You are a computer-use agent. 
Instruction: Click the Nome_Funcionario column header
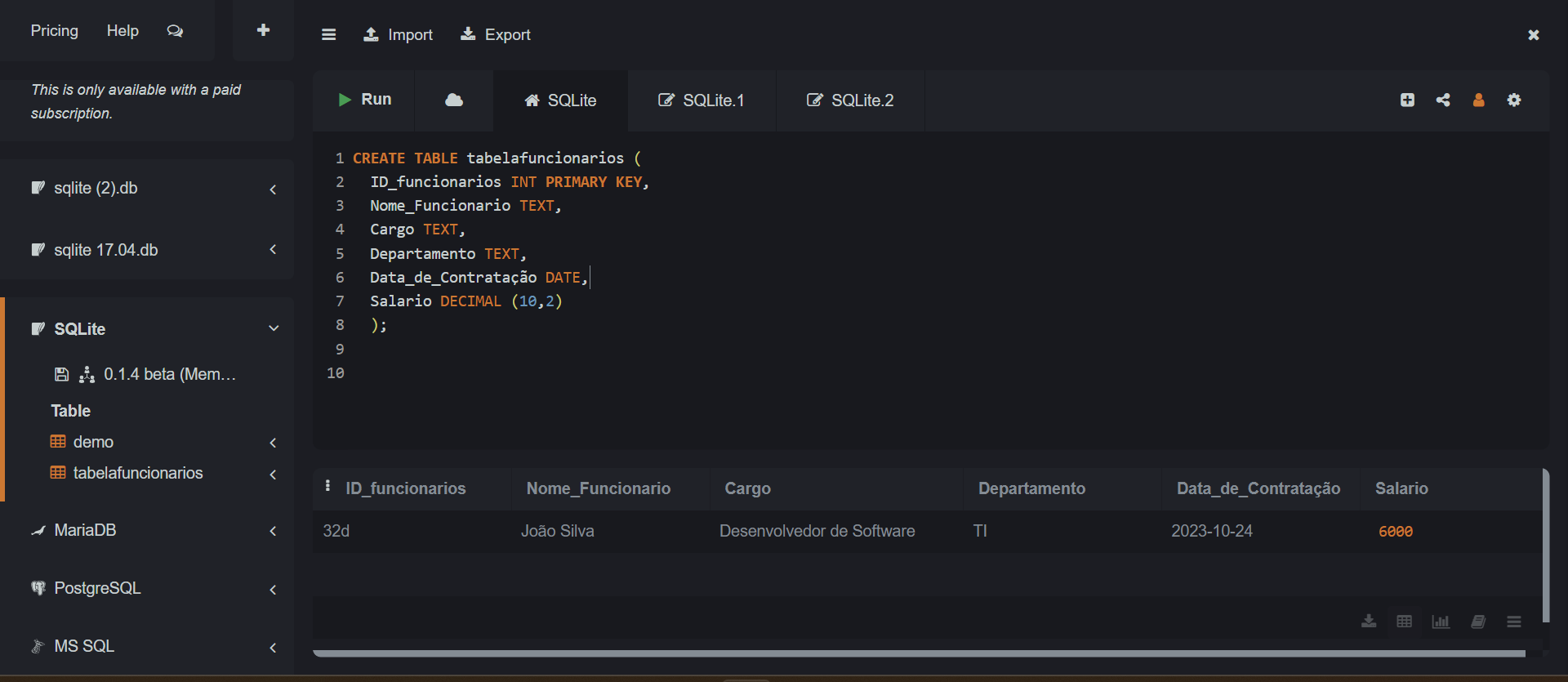coord(599,488)
